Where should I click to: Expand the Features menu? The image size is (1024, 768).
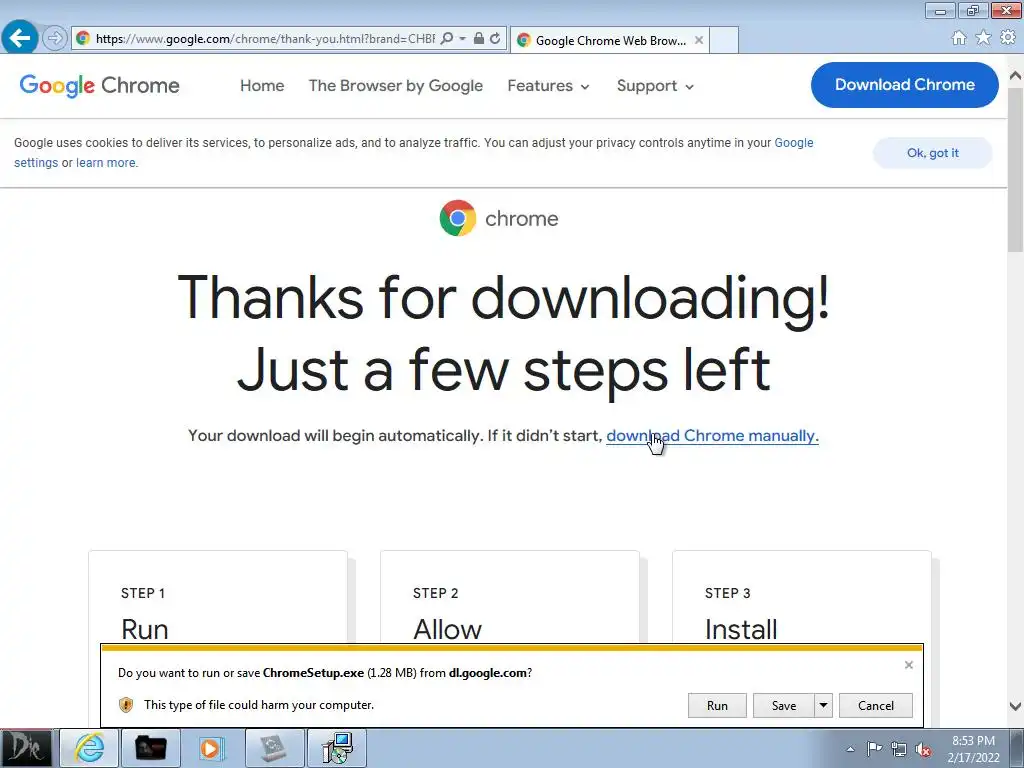pyautogui.click(x=549, y=86)
